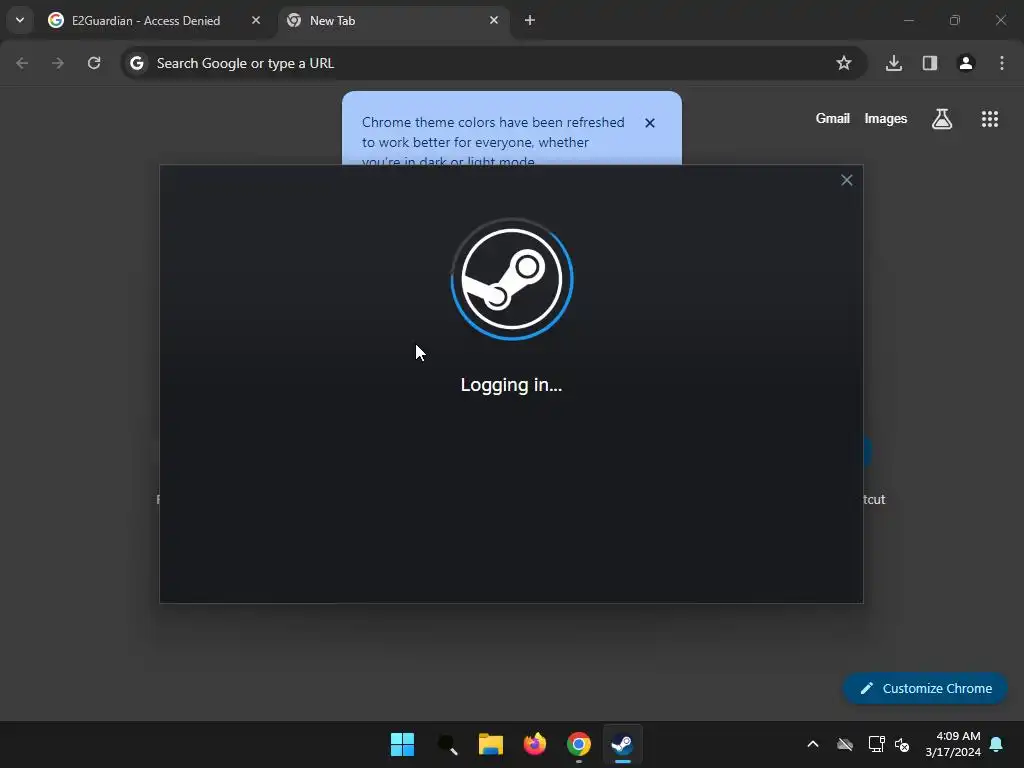Click the Google icon in address bar
The image size is (1024, 768).
coord(136,63)
